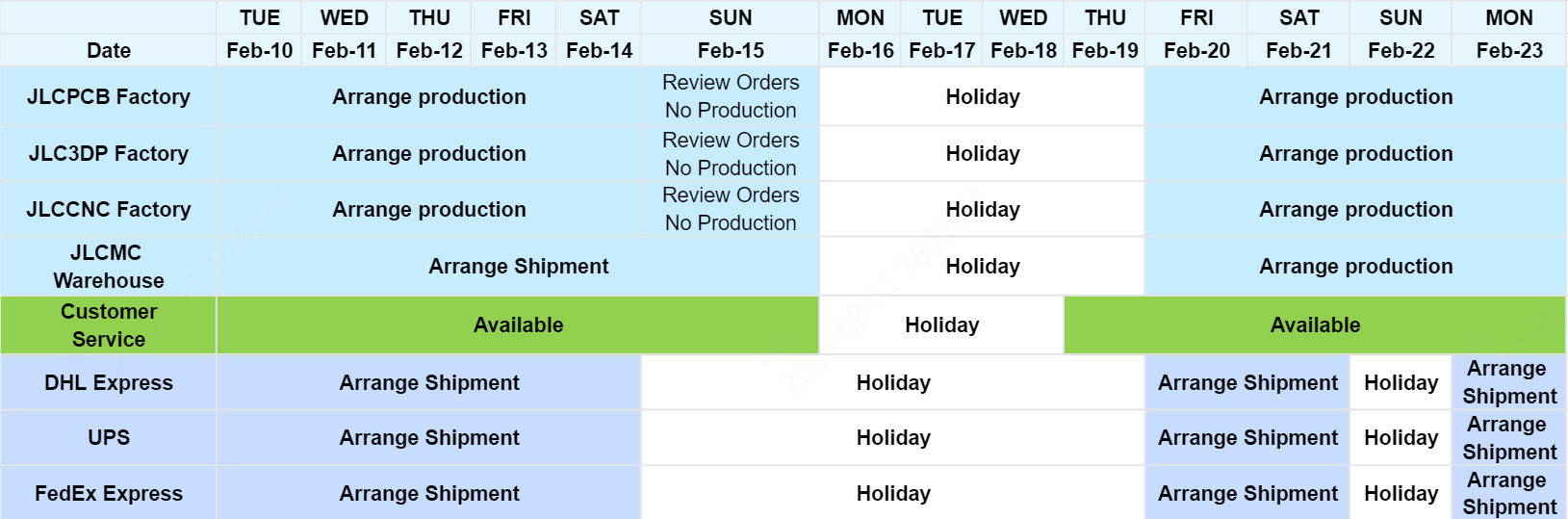Select the DHL Express row label
This screenshot has width=1568, height=519.
109,383
